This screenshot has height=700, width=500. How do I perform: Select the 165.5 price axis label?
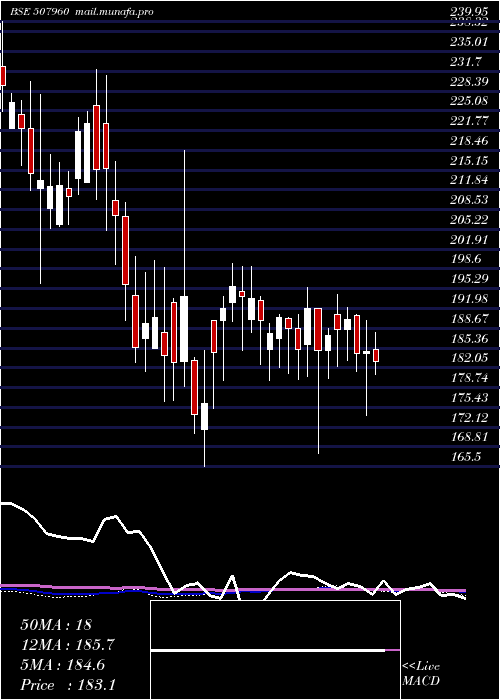[x=465, y=457]
